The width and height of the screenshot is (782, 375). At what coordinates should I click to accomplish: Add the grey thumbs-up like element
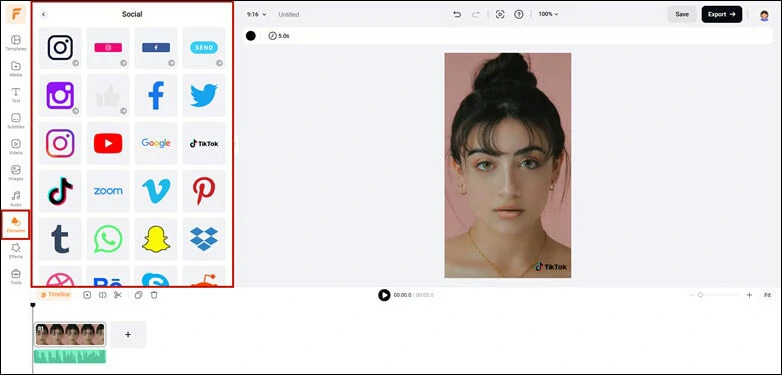(108, 95)
